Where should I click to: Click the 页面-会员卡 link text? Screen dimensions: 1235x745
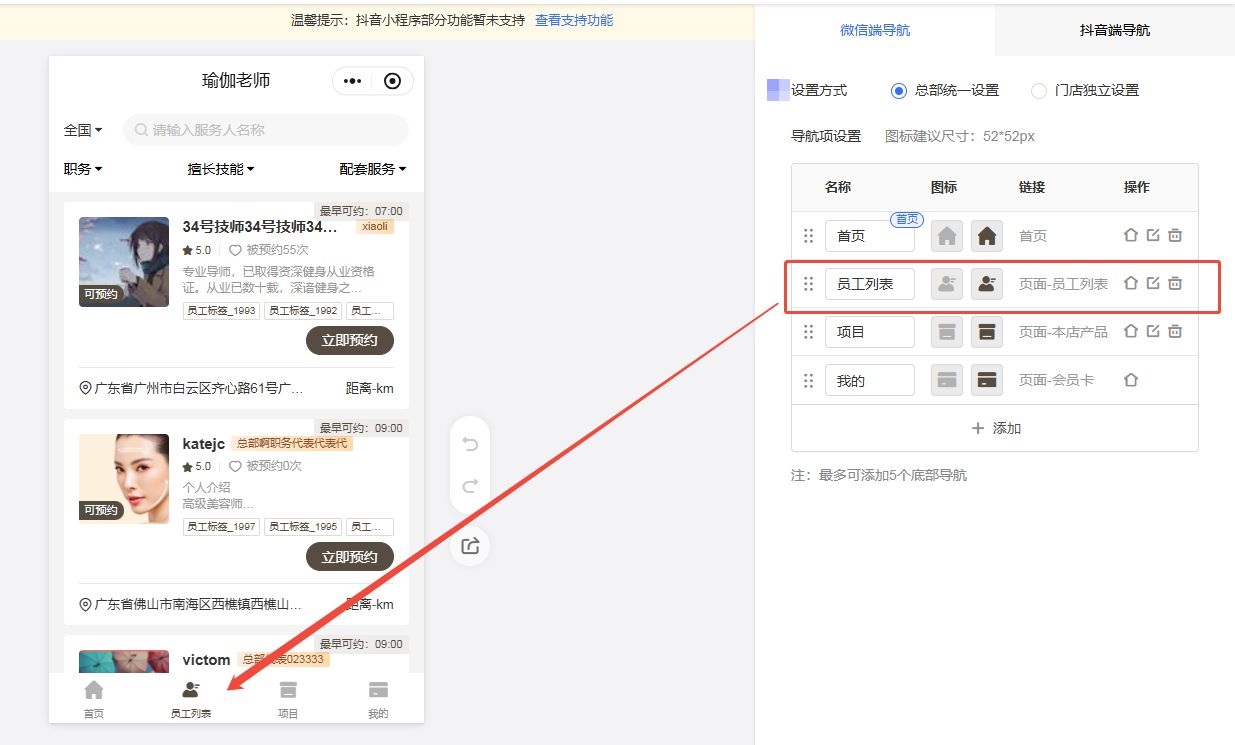[x=1055, y=380]
